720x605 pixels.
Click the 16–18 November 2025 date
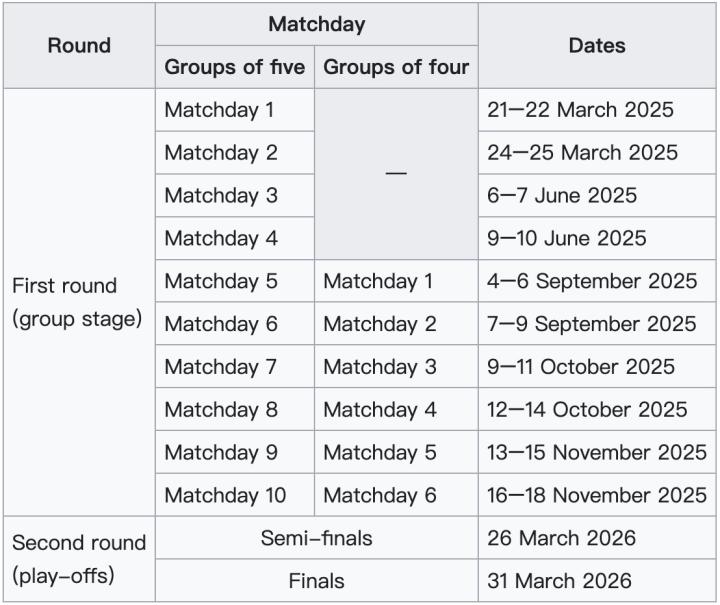point(597,495)
